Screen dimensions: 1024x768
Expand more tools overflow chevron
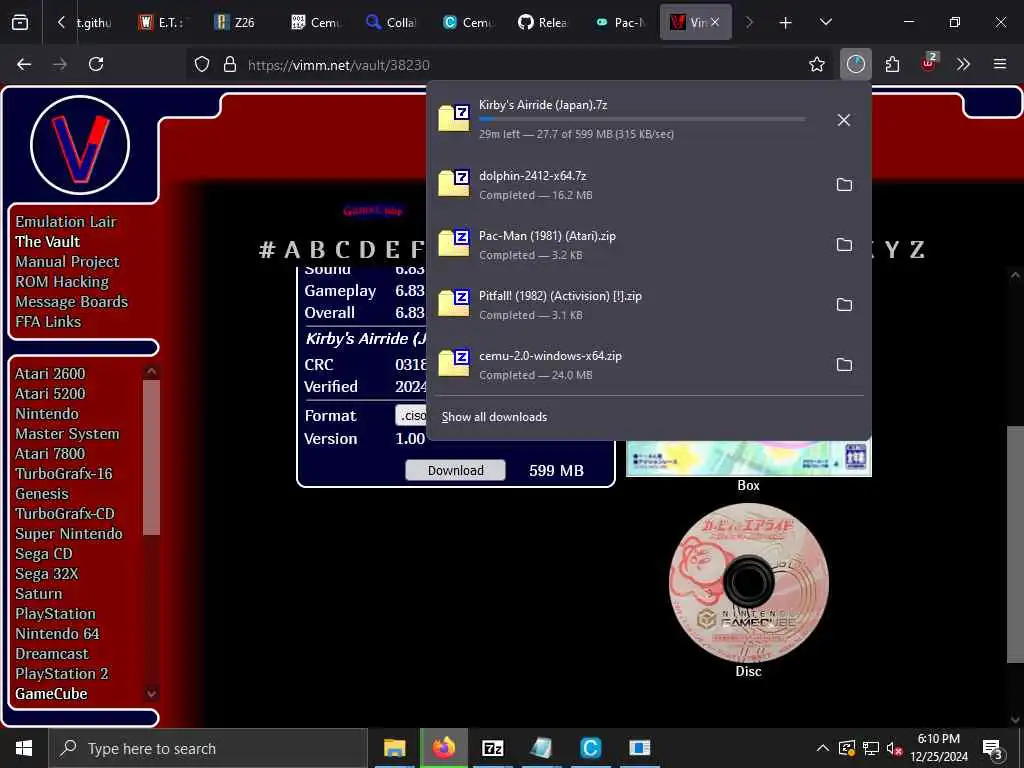[963, 64]
